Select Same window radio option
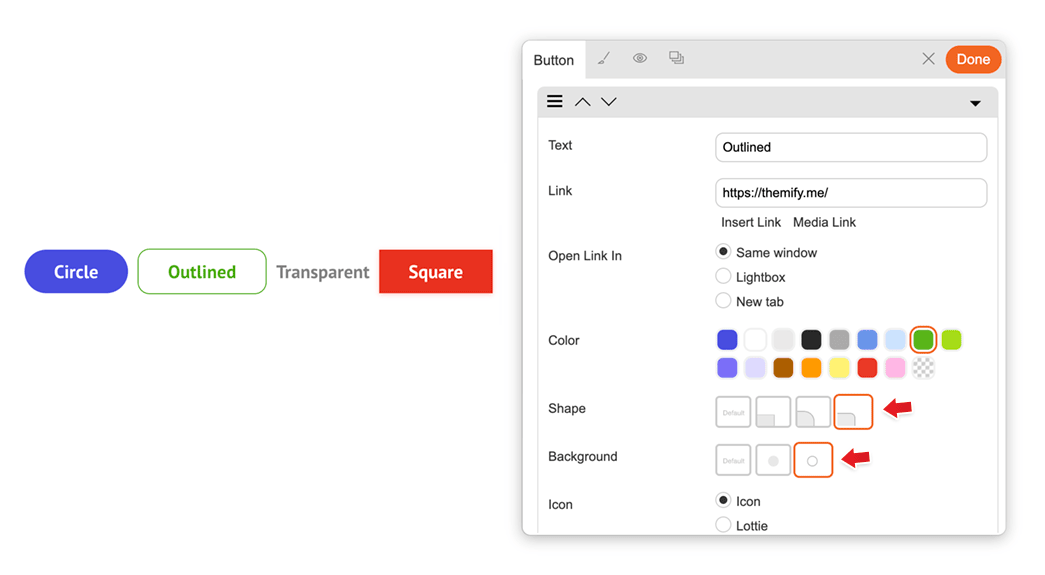1045x575 pixels. (723, 252)
